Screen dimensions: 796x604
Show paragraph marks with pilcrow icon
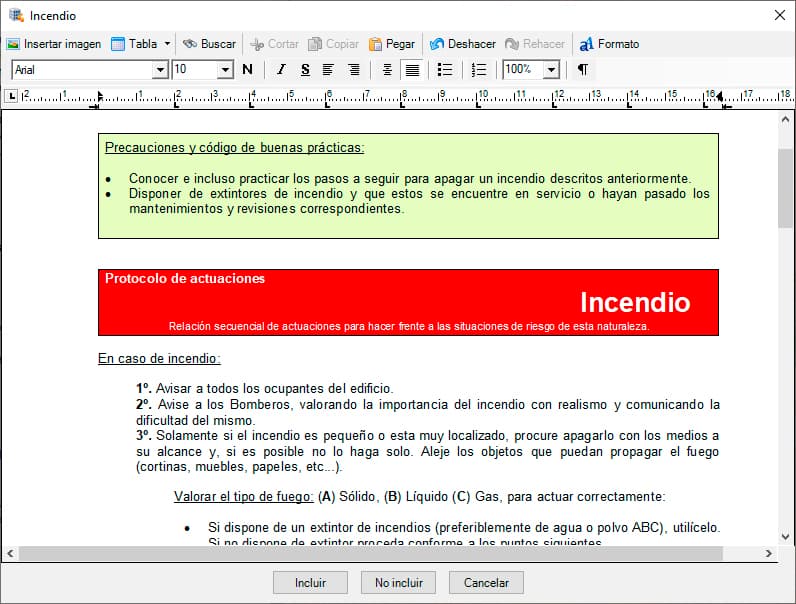click(583, 70)
